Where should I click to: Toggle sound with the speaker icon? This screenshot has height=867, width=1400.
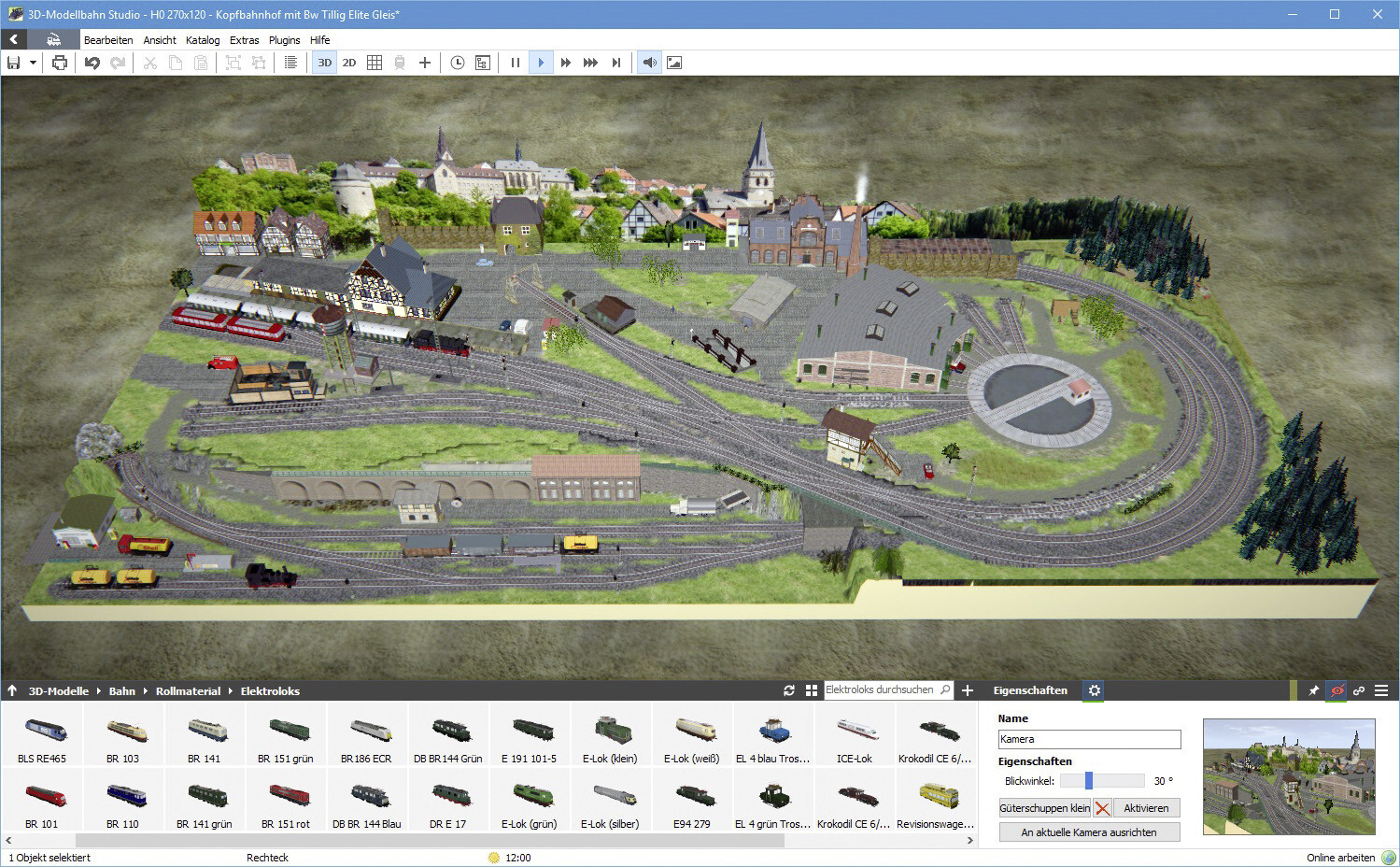(x=649, y=63)
